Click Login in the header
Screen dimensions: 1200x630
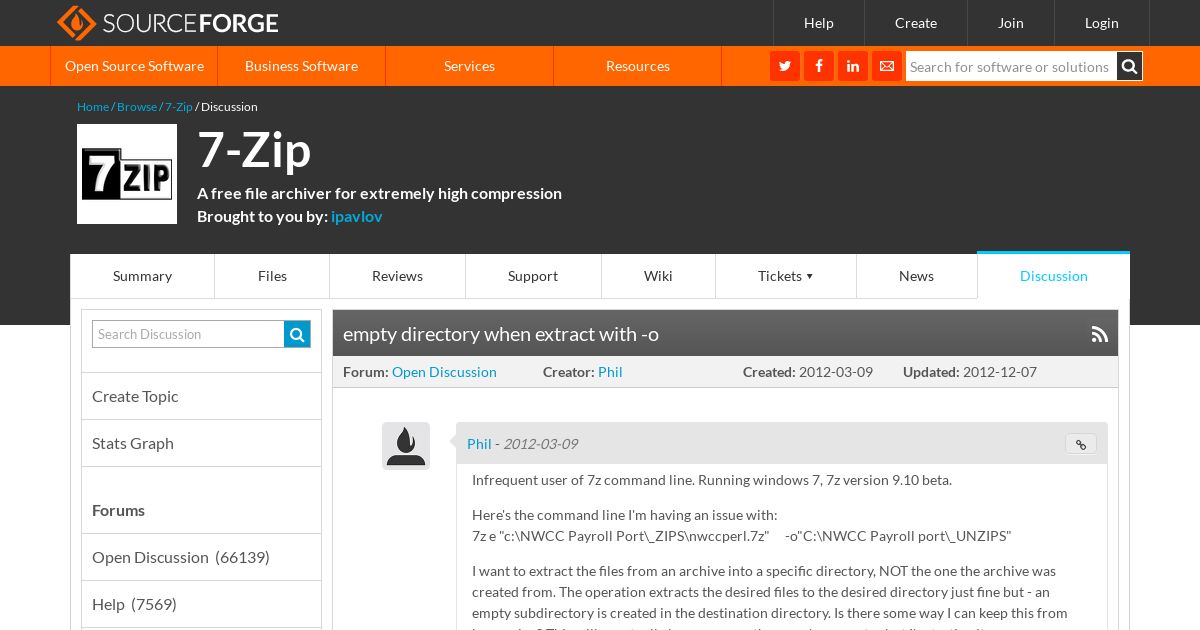click(x=1102, y=23)
